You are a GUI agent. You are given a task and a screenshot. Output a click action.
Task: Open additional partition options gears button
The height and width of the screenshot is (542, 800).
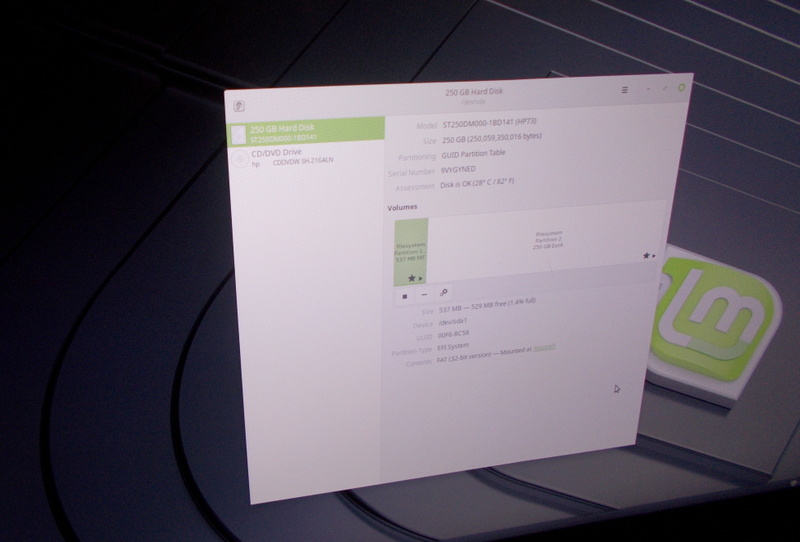tap(443, 295)
